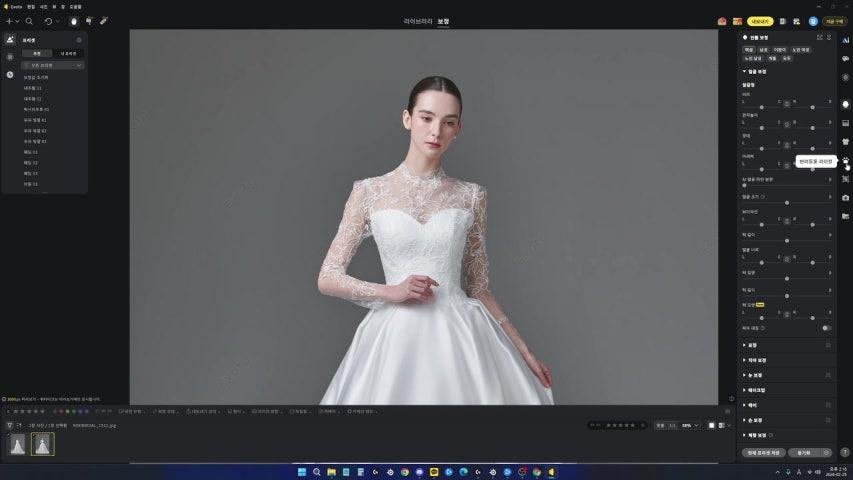Screen dimensions: 853x480
Task: Open the history clock icon in left sidebar
Action: 10,75
